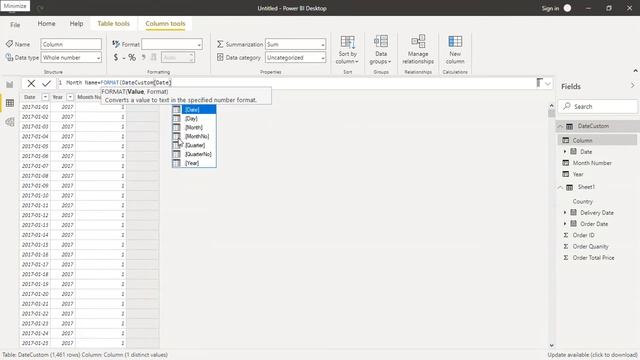This screenshot has height=360, width=640.
Task: Choose [Date] from autocomplete list
Action: (x=194, y=110)
